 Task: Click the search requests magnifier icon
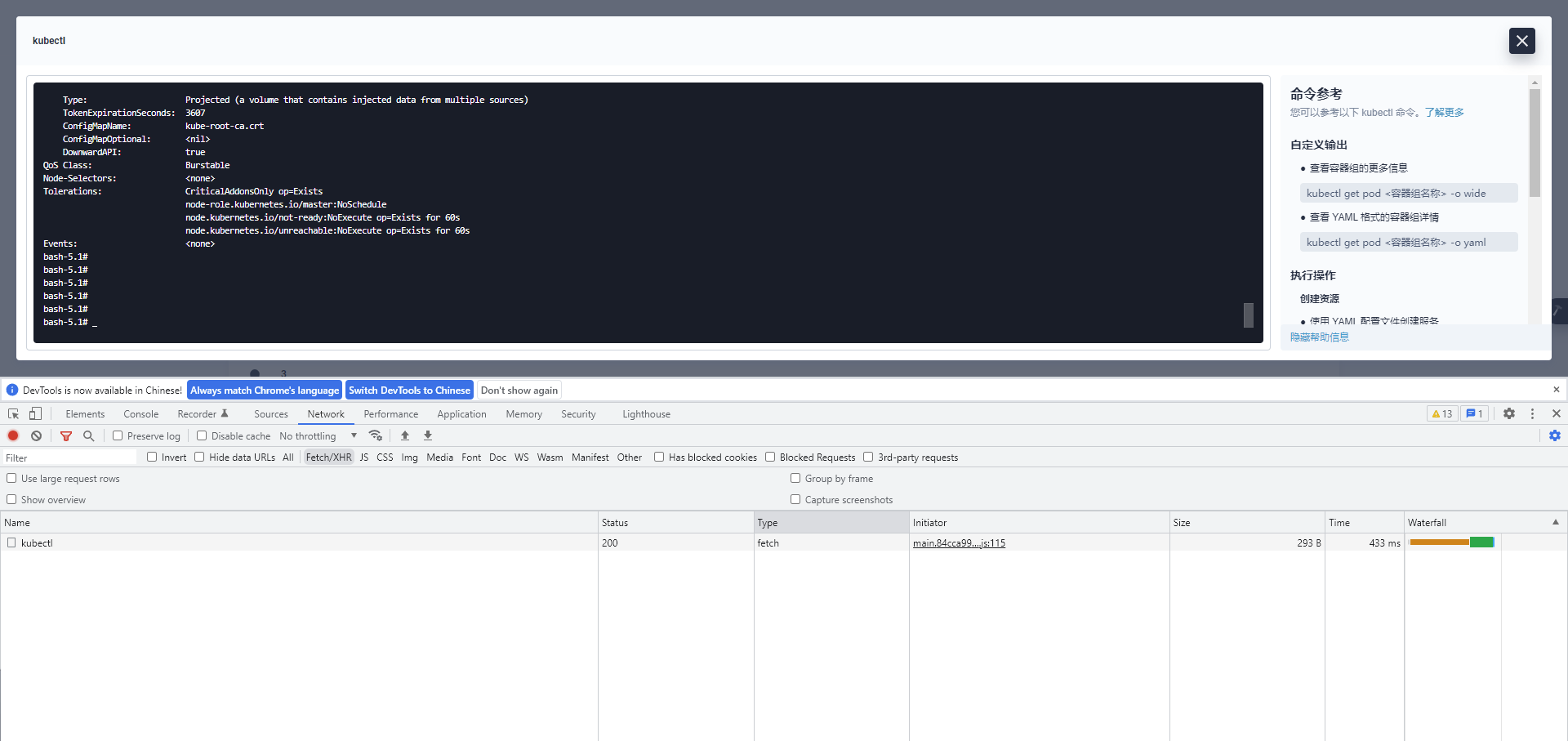[88, 435]
